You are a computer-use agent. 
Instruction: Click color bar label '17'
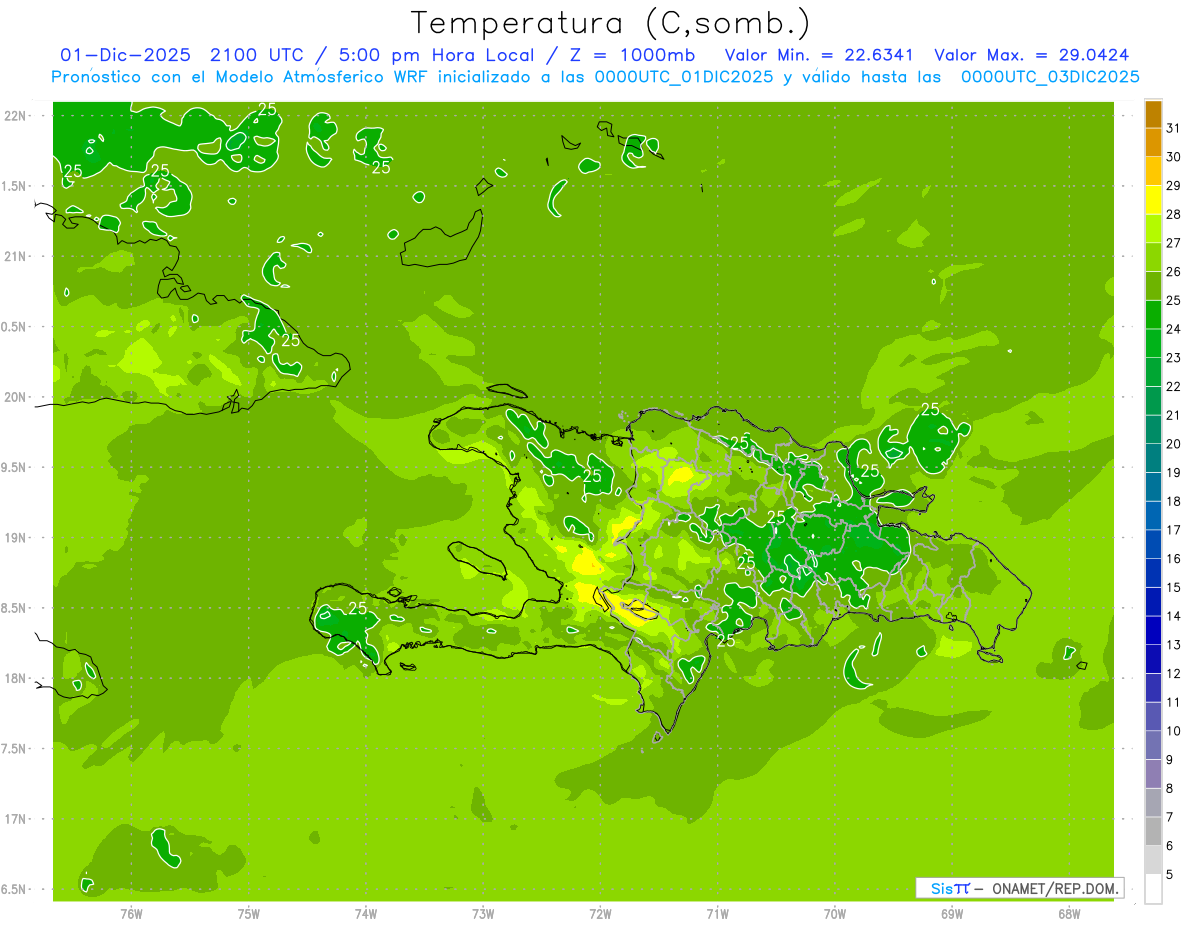tap(1174, 530)
